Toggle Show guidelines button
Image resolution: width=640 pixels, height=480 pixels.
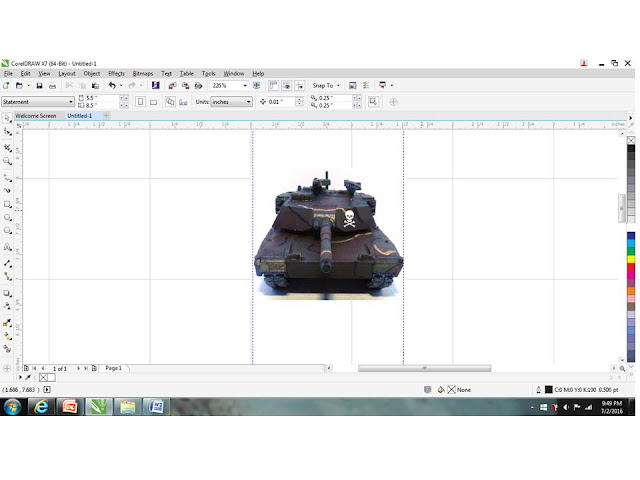300,85
